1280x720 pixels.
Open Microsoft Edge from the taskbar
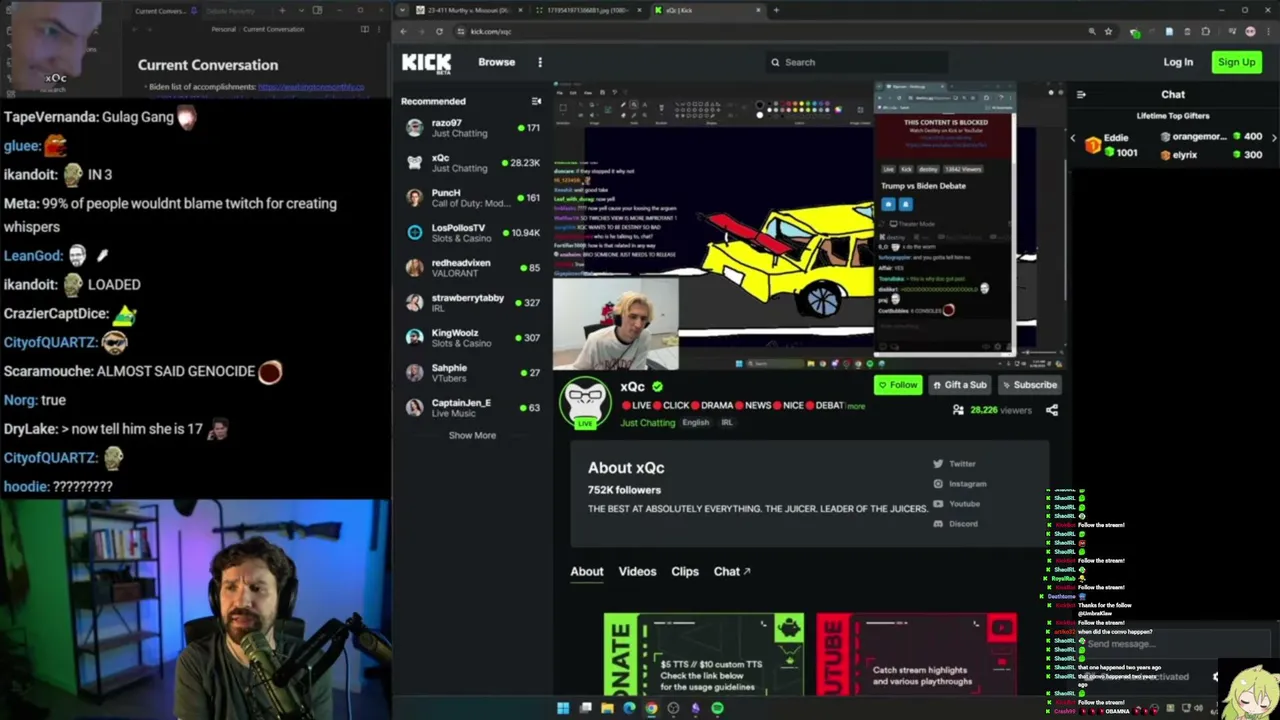click(x=629, y=709)
